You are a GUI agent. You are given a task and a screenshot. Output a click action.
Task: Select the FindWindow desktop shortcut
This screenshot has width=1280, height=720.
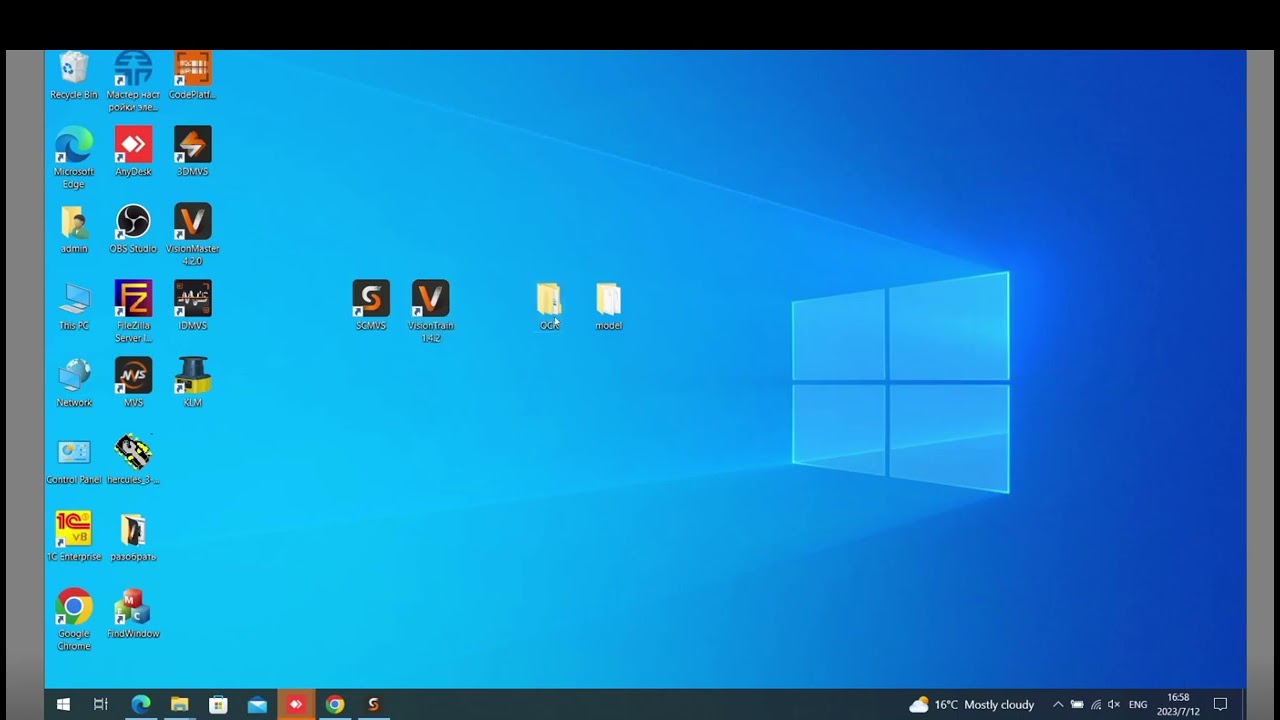[133, 613]
